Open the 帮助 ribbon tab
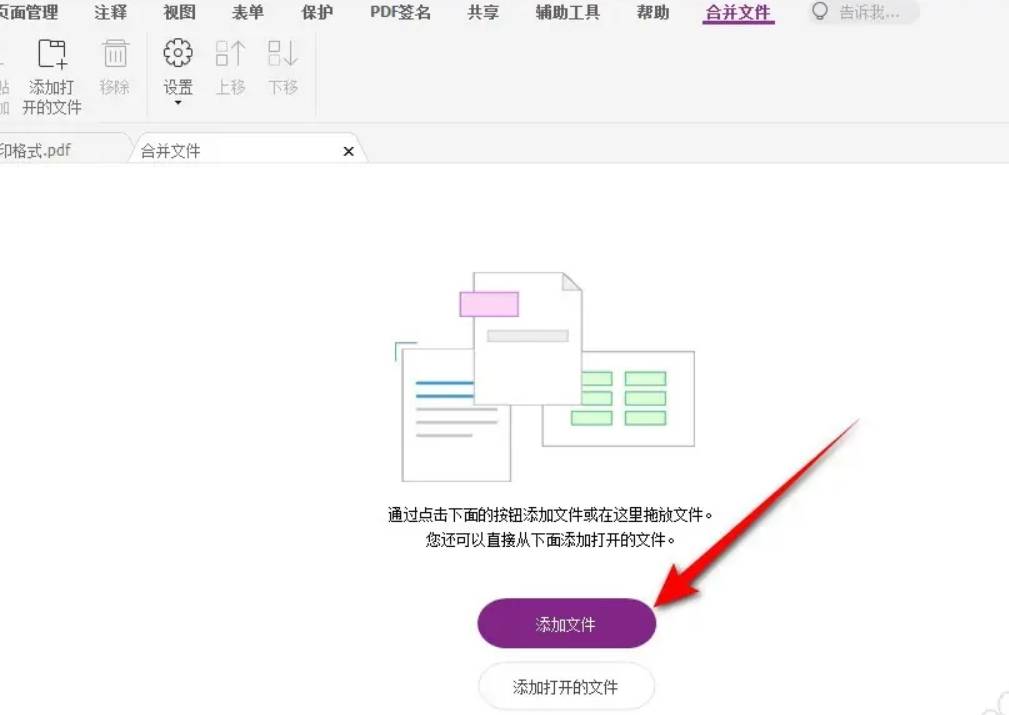1009x715 pixels. pyautogui.click(x=653, y=12)
